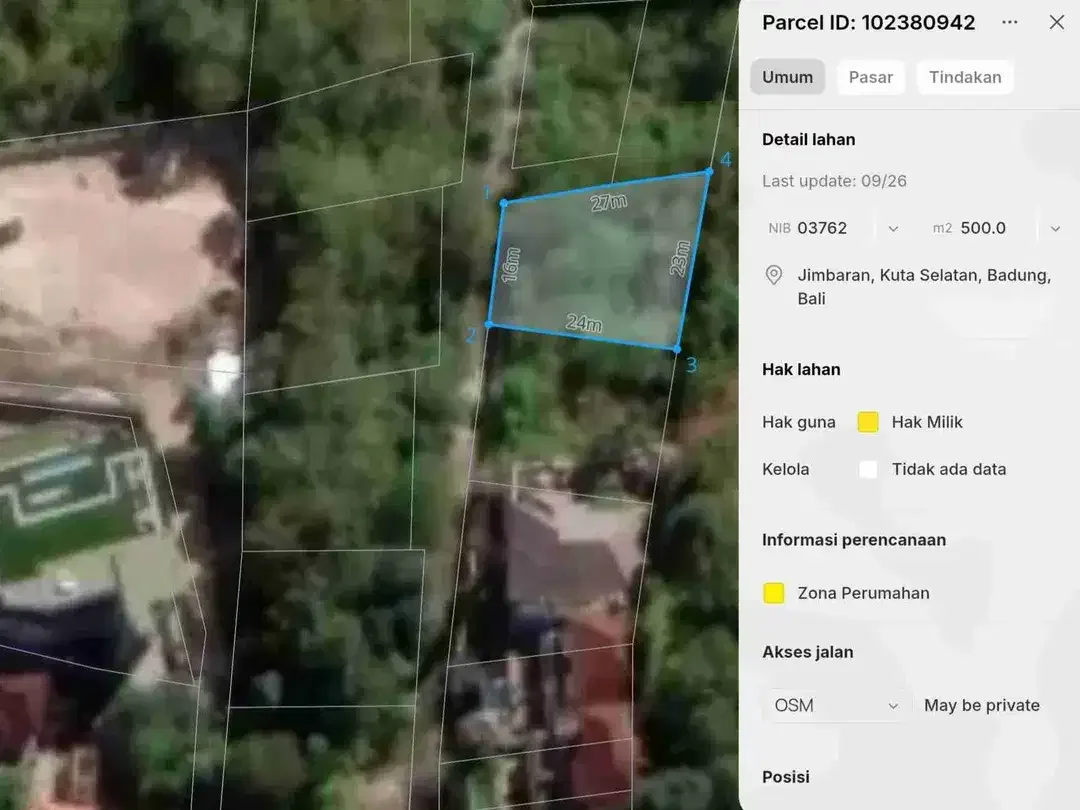Open the three-dot more options menu
This screenshot has height=810, width=1080.
pyautogui.click(x=1010, y=22)
